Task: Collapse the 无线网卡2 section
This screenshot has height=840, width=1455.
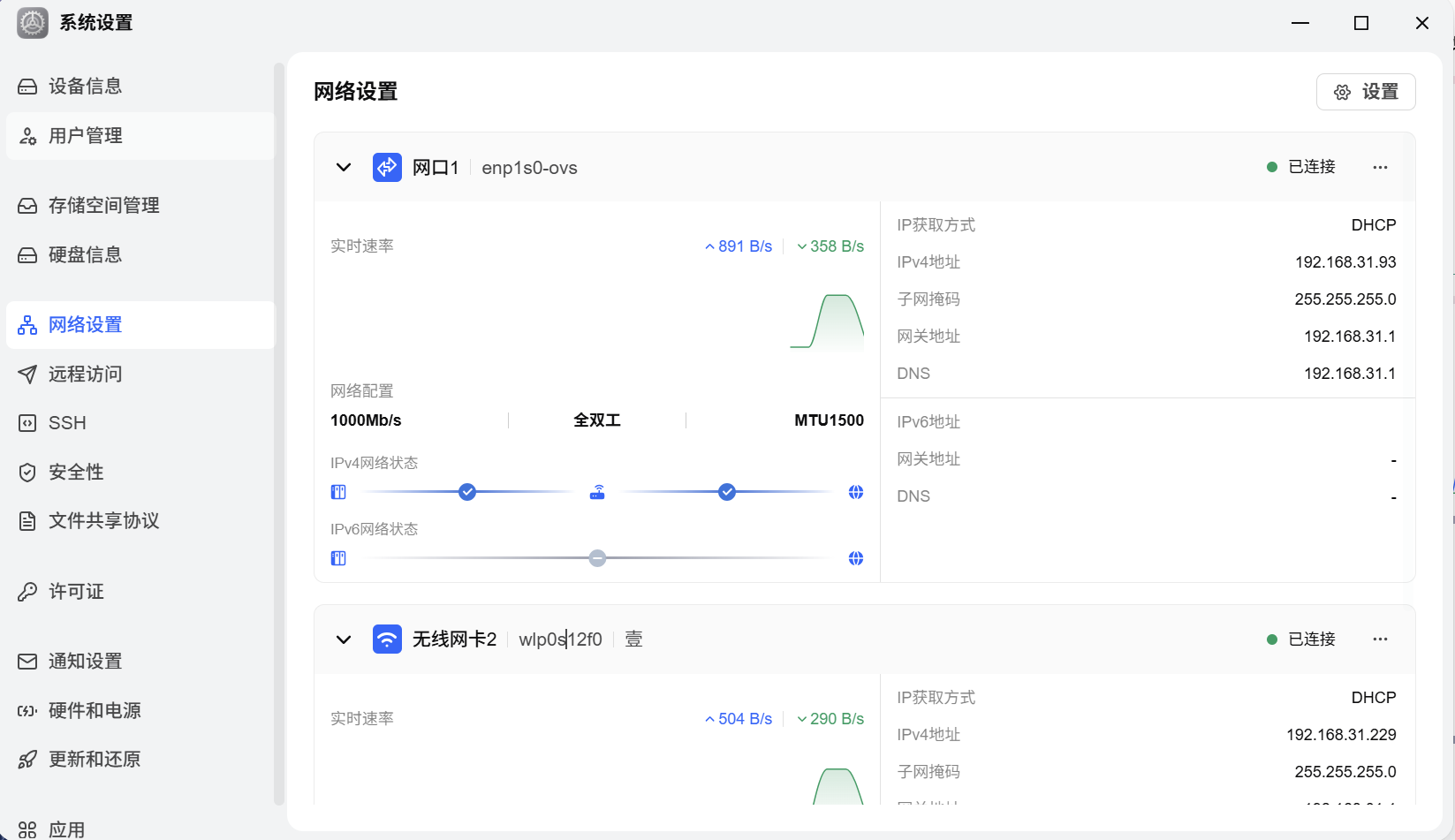Action: coord(344,639)
